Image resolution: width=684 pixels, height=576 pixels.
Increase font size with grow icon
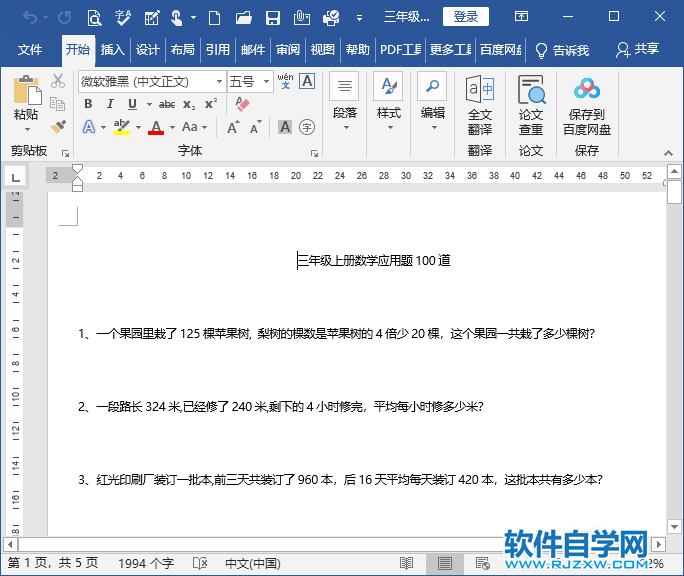233,127
